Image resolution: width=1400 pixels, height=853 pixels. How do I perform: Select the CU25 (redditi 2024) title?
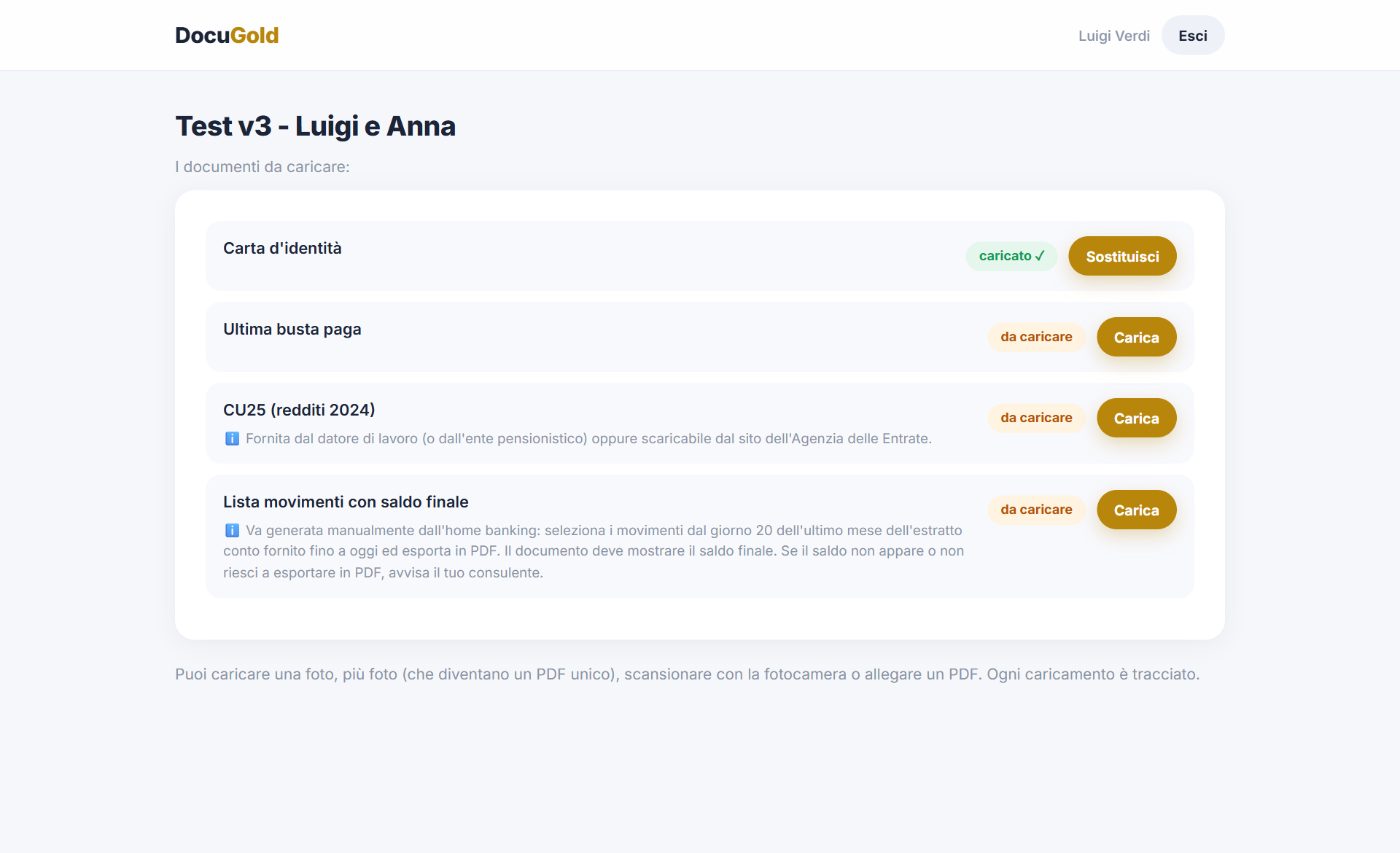299,410
